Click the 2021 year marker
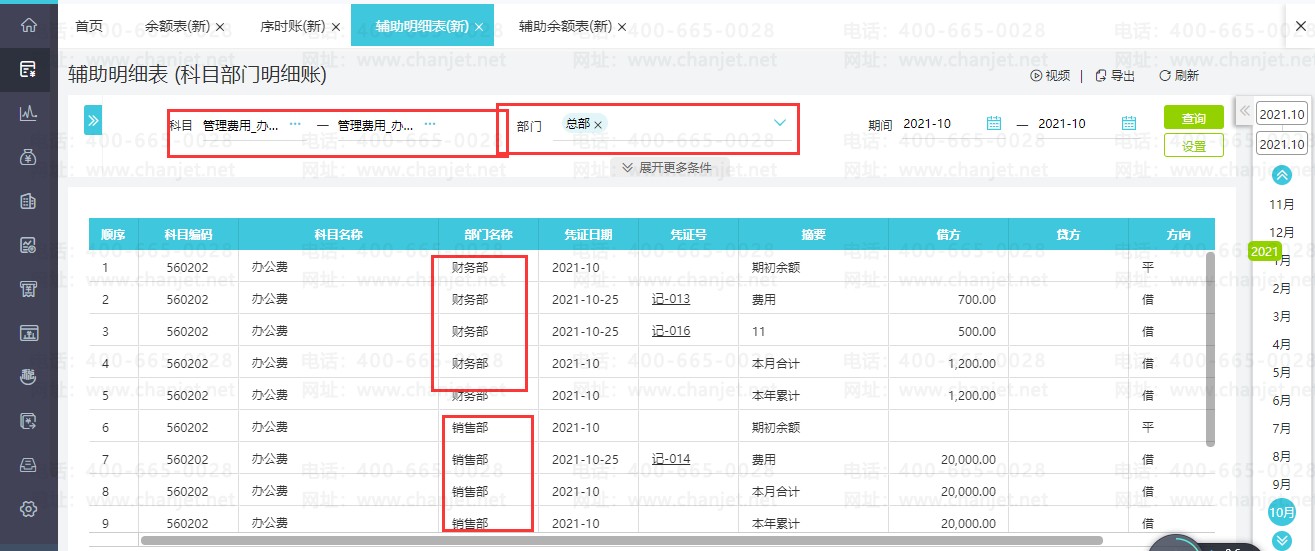1315x551 pixels. pos(1265,251)
